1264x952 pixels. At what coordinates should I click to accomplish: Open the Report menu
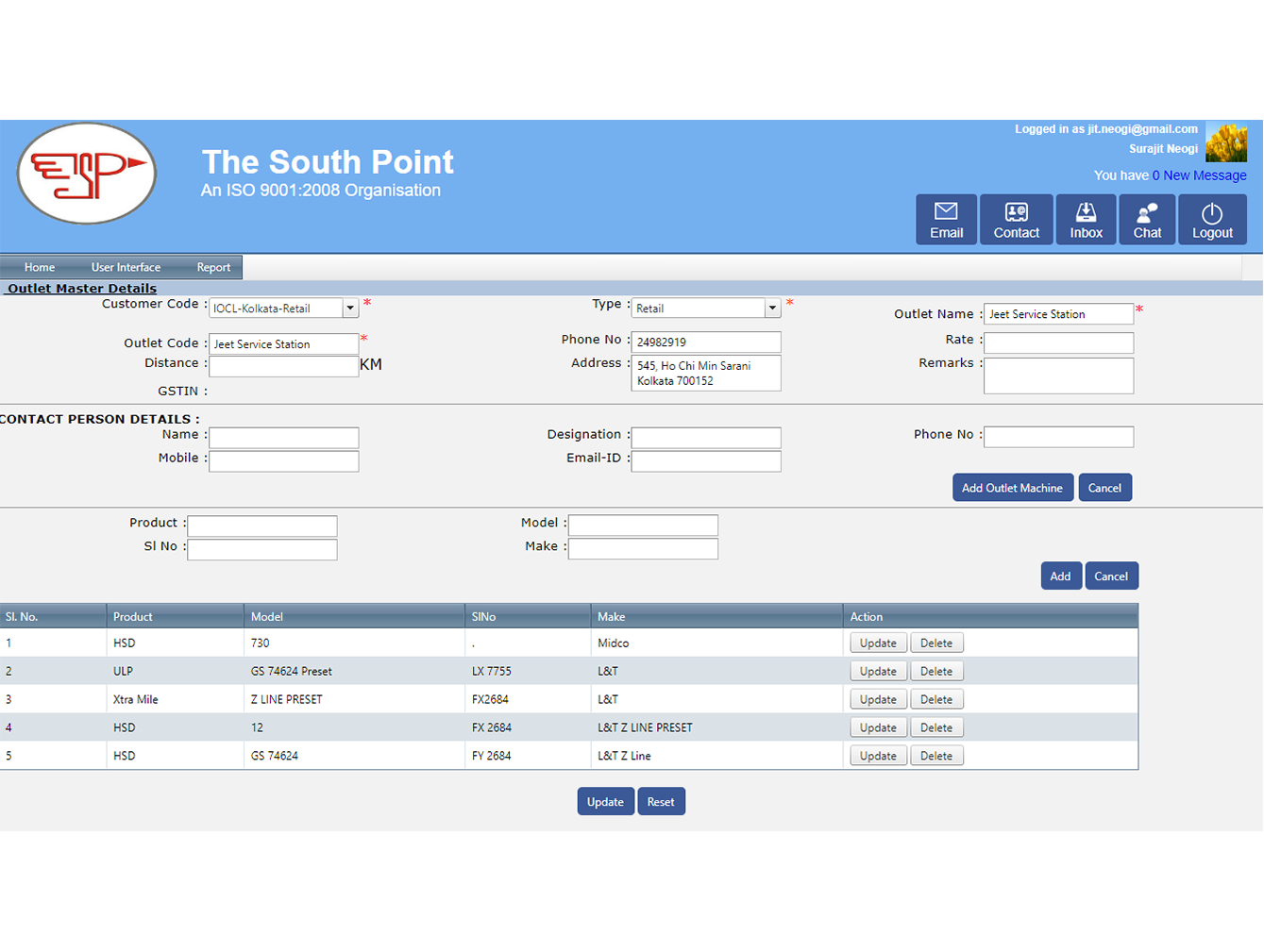click(x=213, y=268)
